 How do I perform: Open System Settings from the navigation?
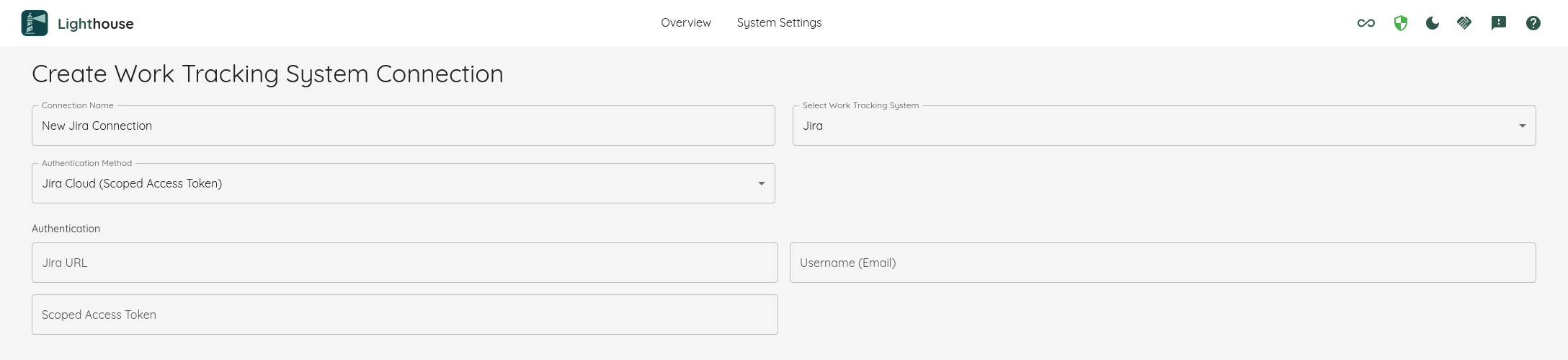[779, 23]
